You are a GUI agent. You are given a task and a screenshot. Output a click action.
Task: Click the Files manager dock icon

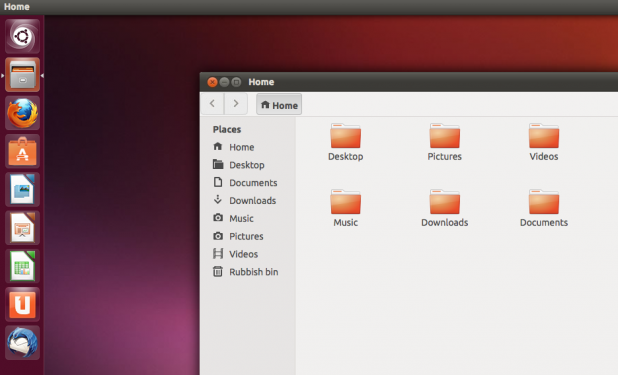(22, 75)
